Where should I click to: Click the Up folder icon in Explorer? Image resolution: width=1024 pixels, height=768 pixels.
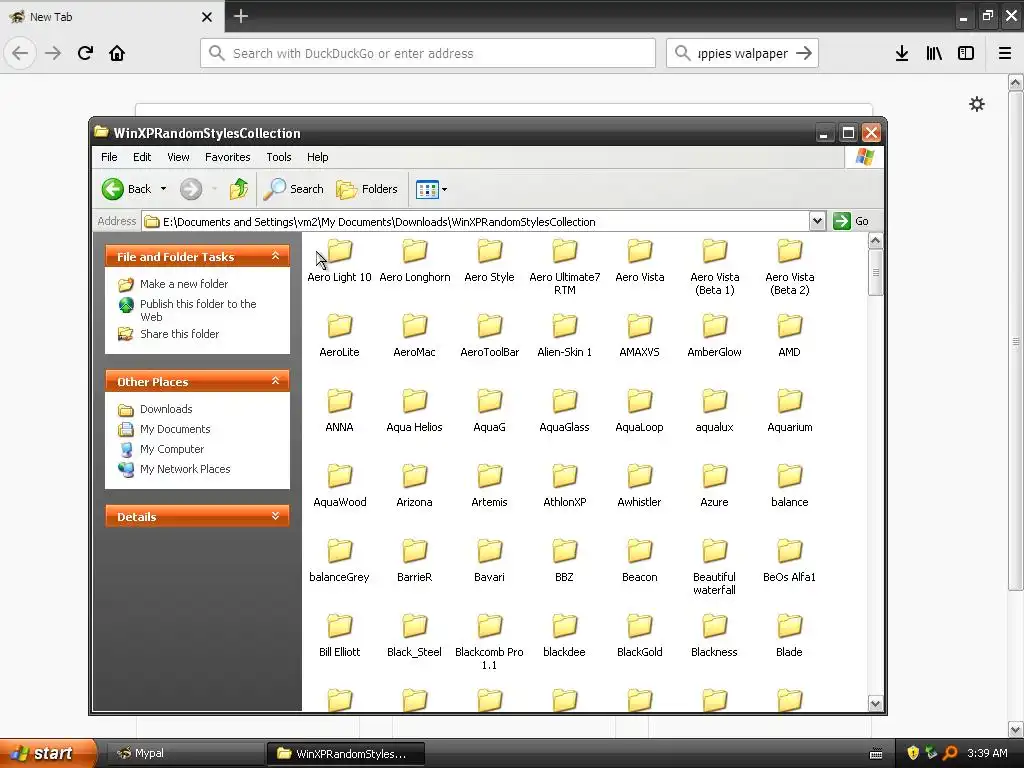[x=238, y=189]
